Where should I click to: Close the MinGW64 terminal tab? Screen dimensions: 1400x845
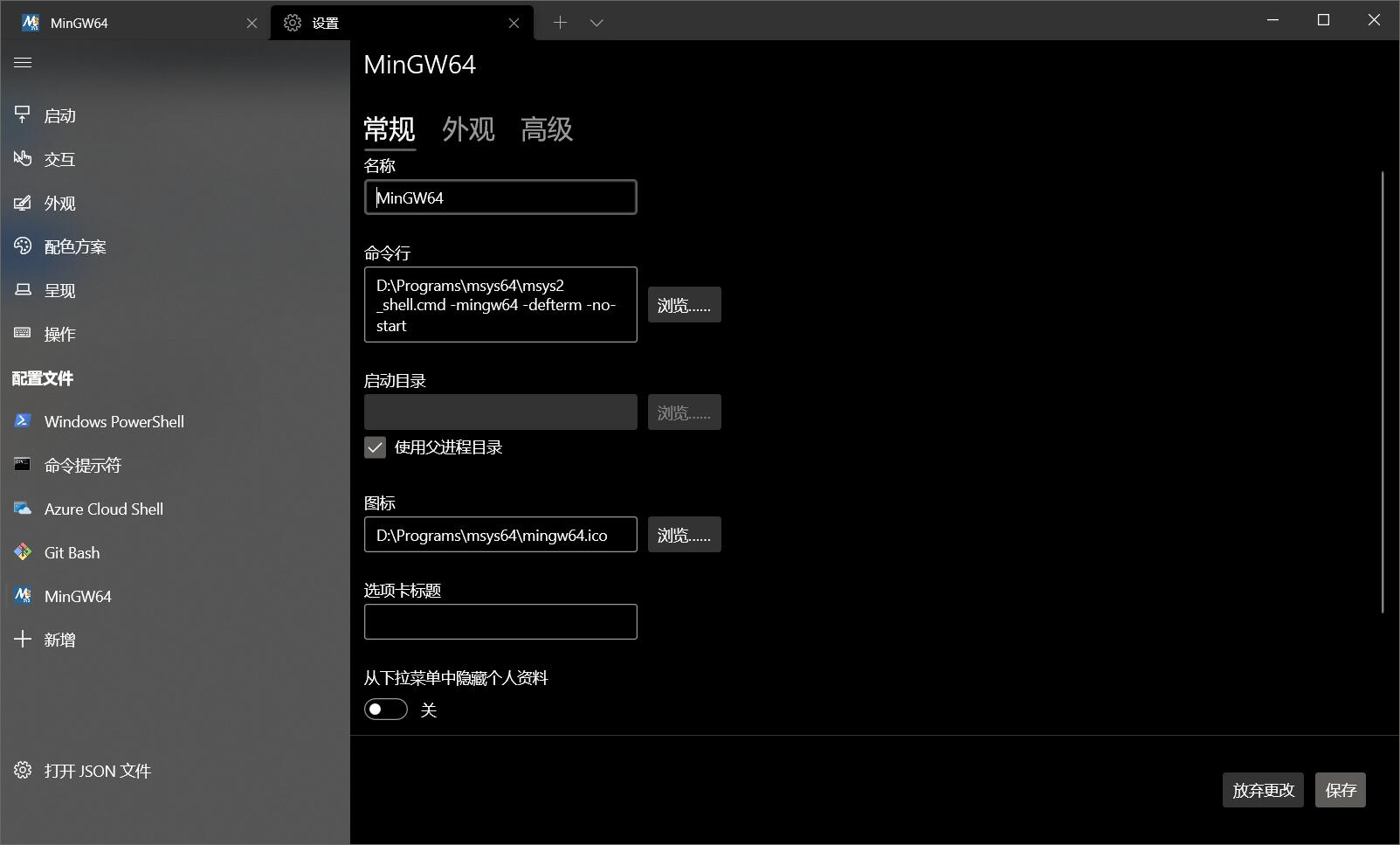click(252, 23)
